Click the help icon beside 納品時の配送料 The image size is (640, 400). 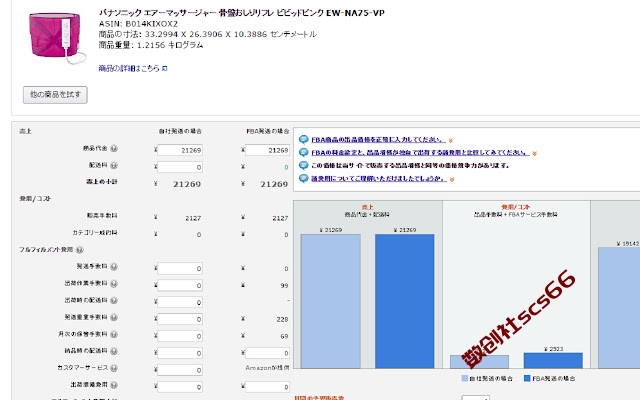pos(114,351)
